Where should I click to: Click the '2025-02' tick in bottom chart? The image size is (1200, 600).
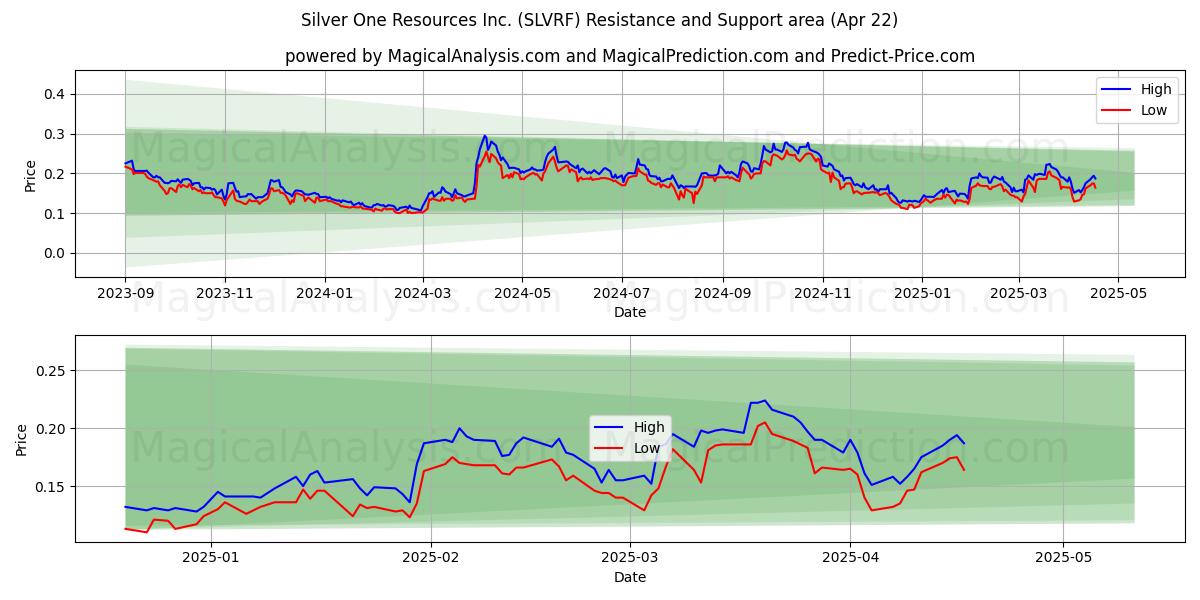point(431,559)
